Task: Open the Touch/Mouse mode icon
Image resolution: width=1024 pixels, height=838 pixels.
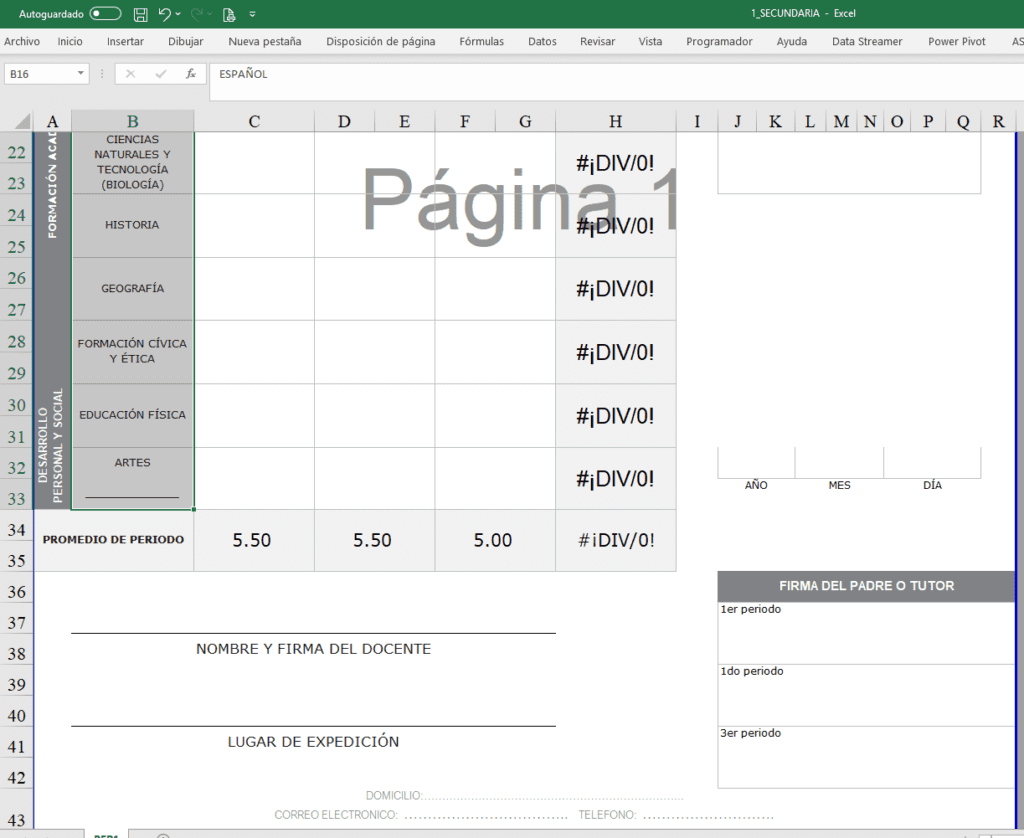Action: [x=228, y=14]
